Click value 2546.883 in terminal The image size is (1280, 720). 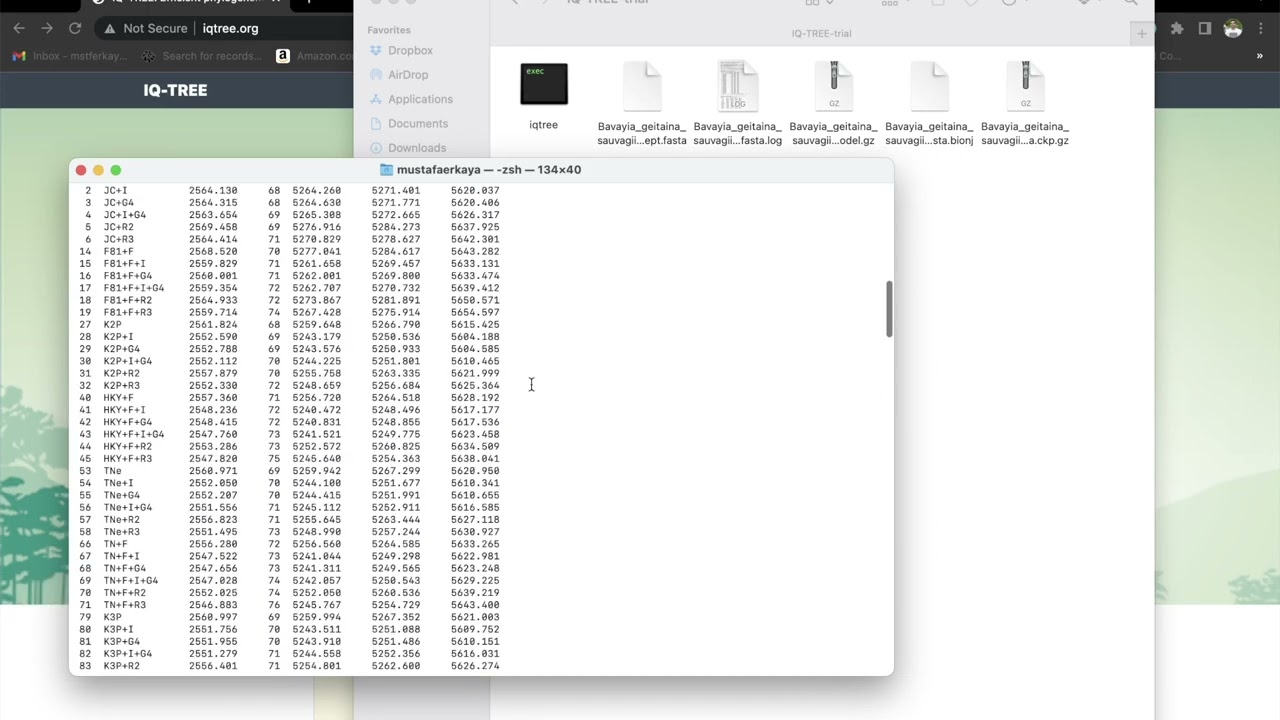pyautogui.click(x=213, y=605)
